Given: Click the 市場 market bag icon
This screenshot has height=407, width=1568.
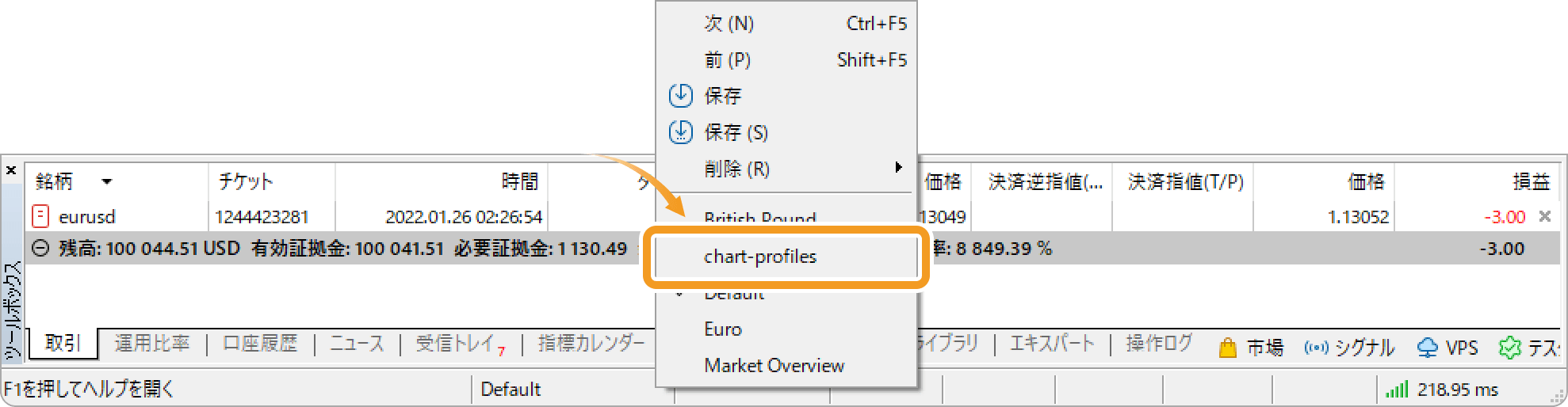Looking at the screenshot, I should [x=1227, y=348].
